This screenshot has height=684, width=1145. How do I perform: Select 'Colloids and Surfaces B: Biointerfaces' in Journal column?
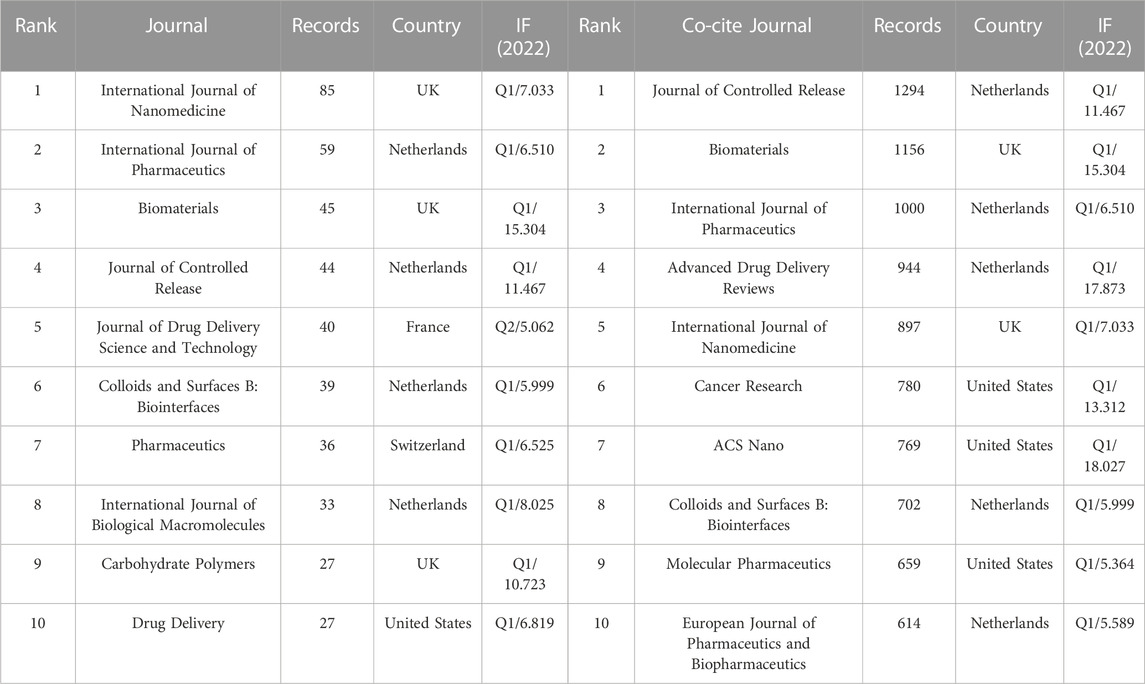(178, 396)
